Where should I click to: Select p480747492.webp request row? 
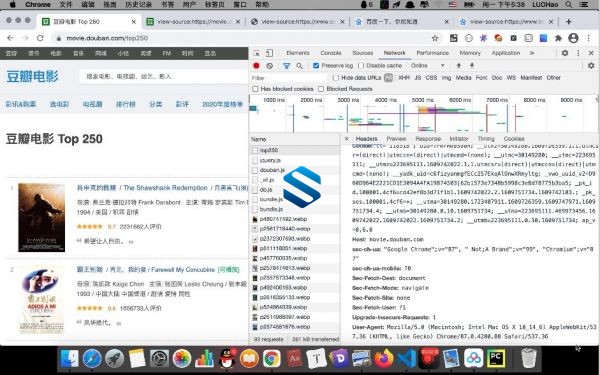(x=295, y=219)
